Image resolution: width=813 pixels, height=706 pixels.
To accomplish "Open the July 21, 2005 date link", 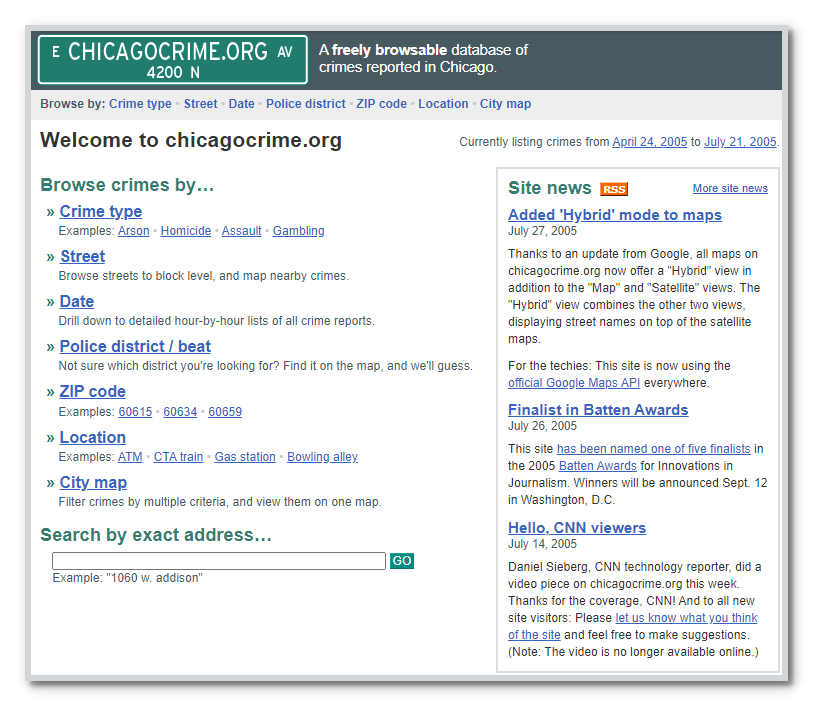I will tap(740, 142).
